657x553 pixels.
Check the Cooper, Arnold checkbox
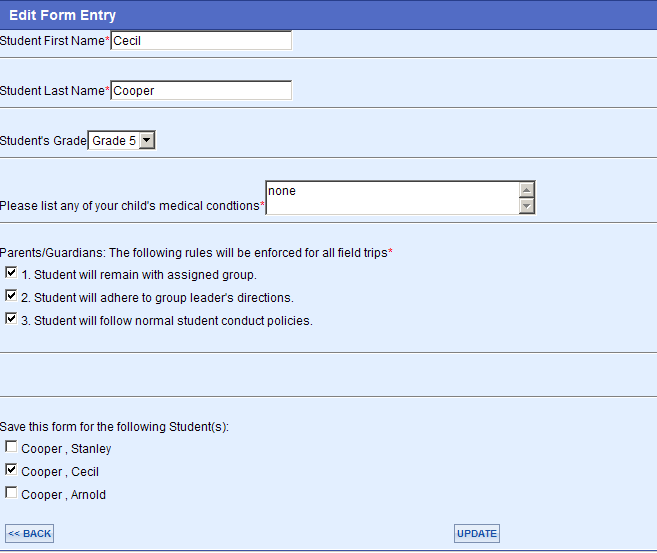point(11,493)
